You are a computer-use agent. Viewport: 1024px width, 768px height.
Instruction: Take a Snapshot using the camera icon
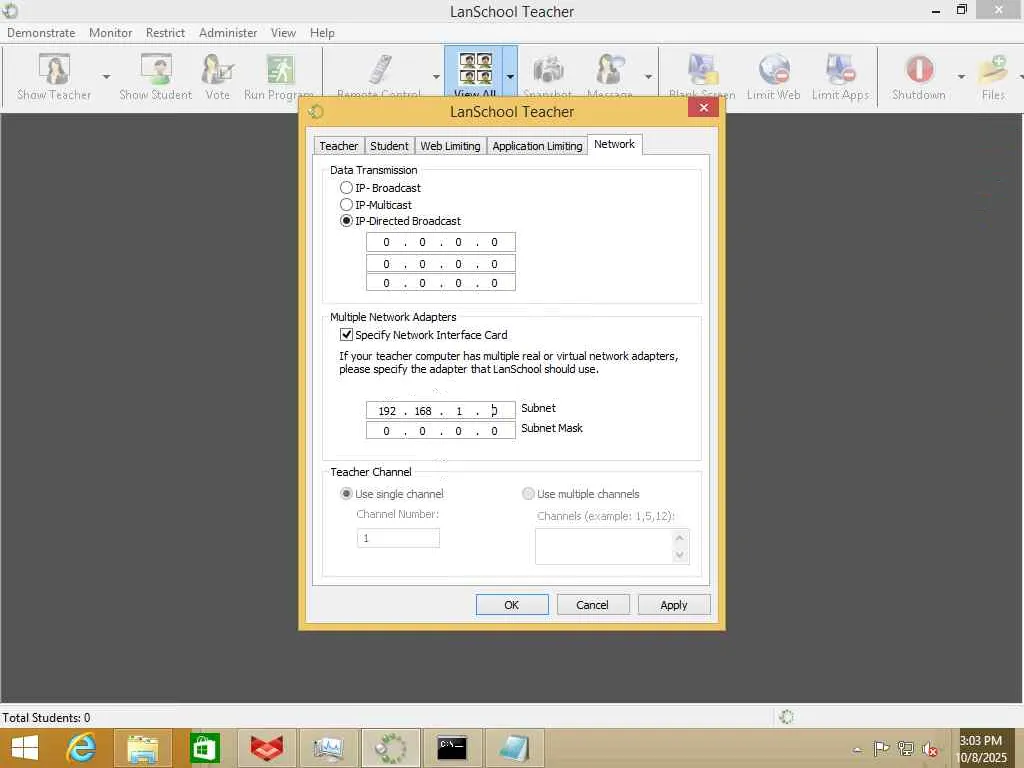[x=548, y=69]
